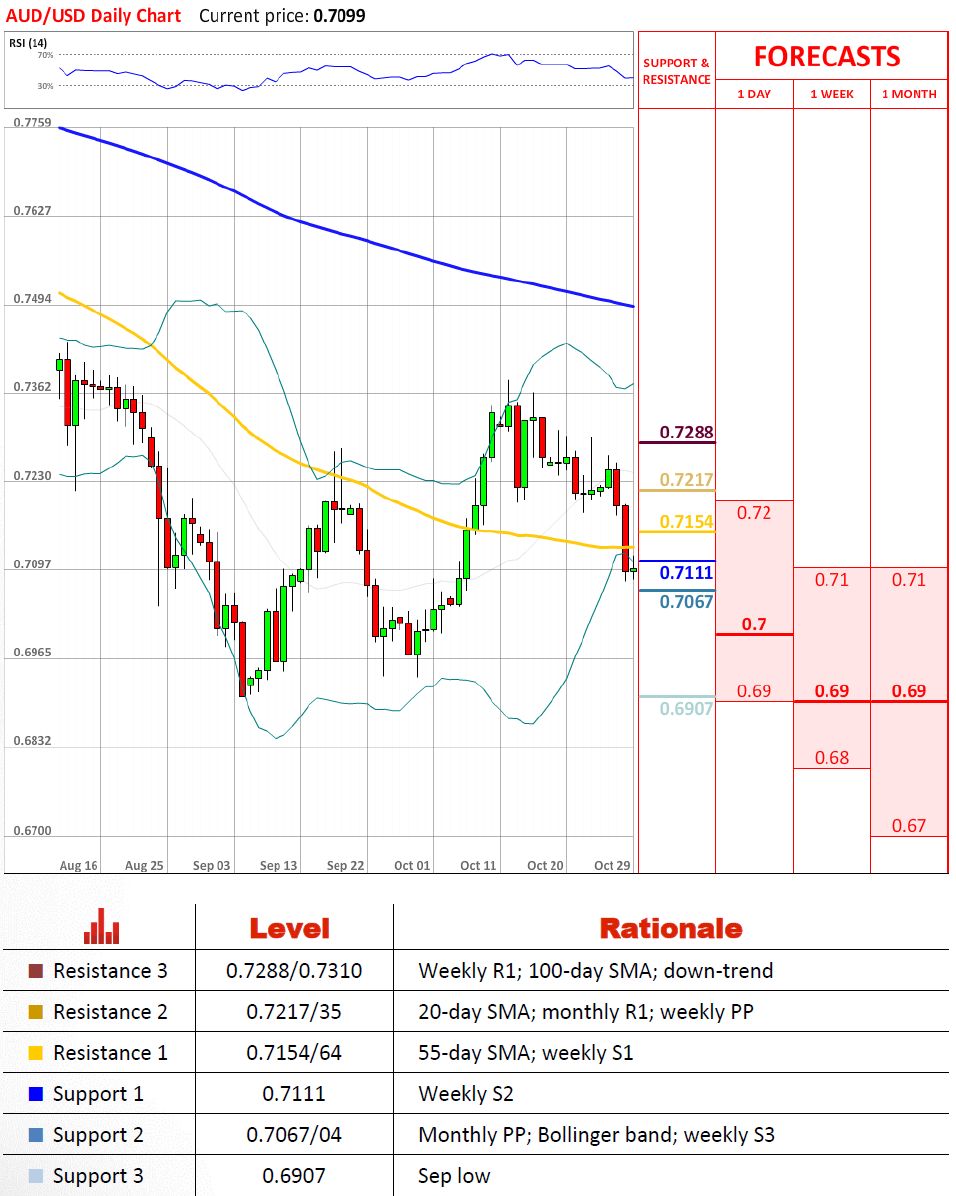Click the Oct 29 date axis label
This screenshot has width=956, height=1196.
click(612, 866)
